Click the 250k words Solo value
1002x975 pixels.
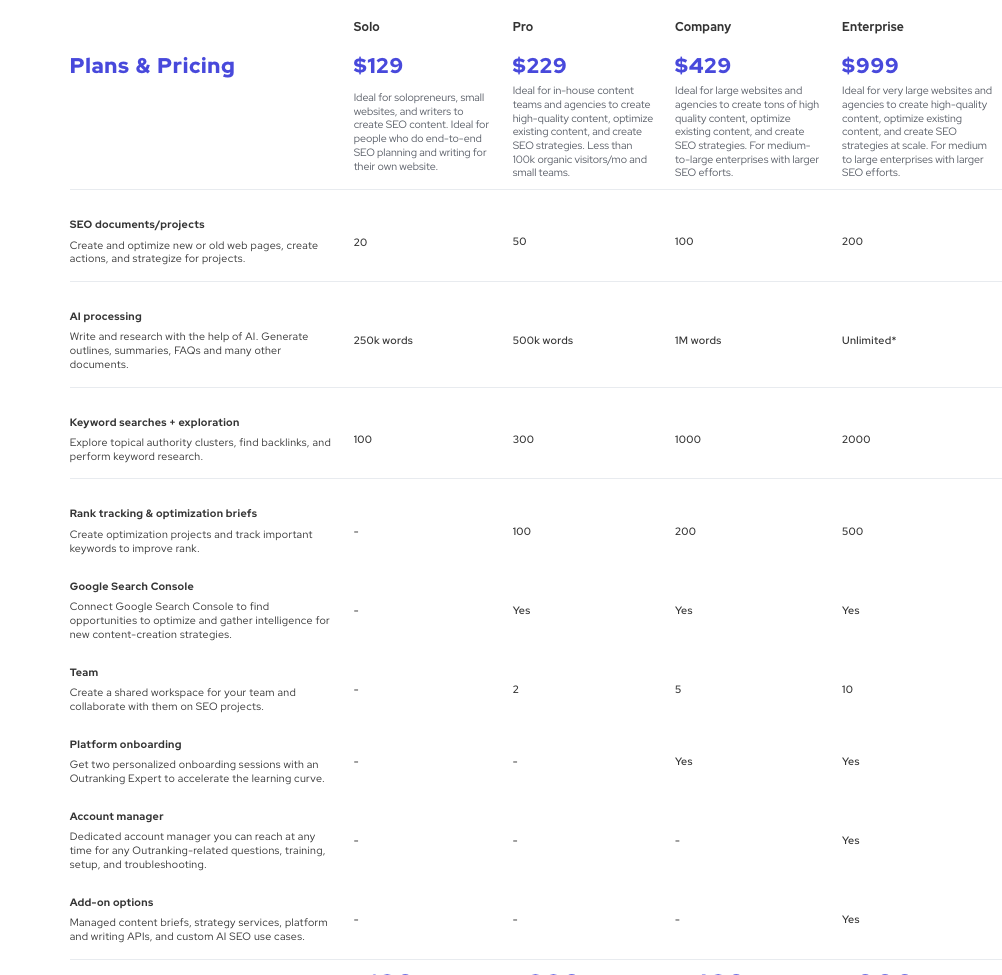[383, 341]
